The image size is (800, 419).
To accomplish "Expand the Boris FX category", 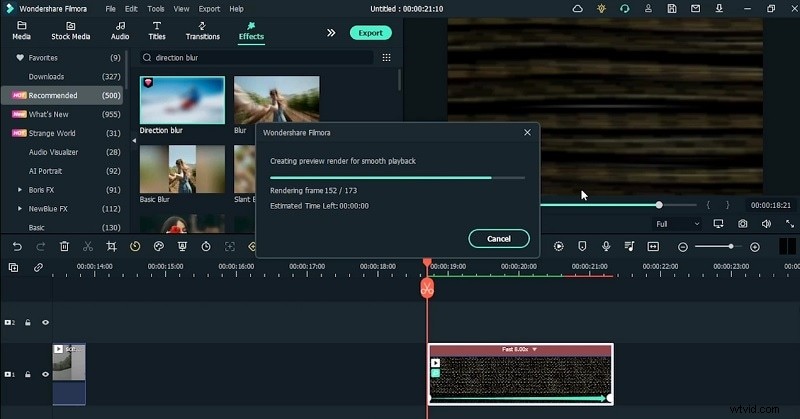I will click(20, 190).
